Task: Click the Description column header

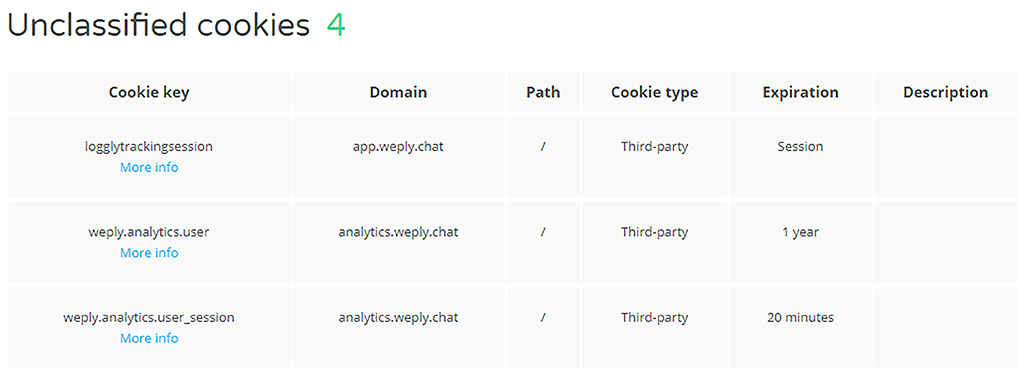Action: point(946,92)
